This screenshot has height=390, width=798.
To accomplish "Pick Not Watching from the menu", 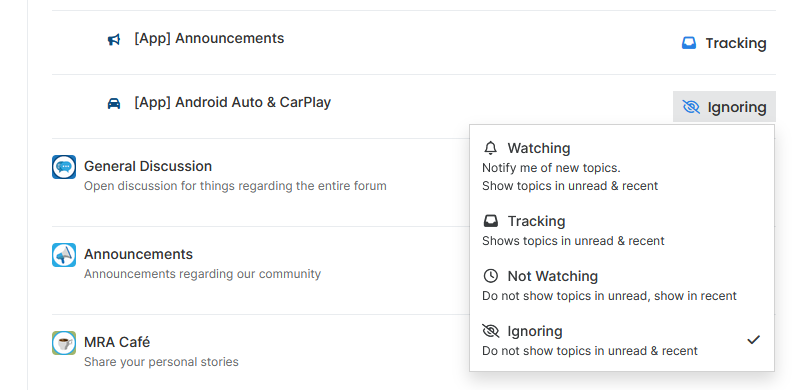I will coord(621,285).
